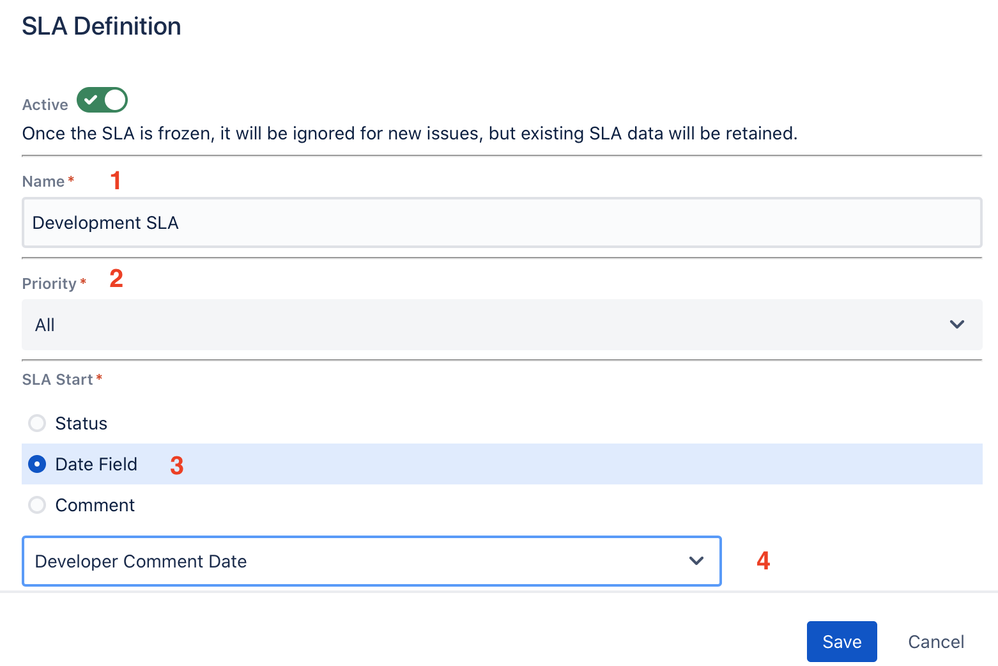Save the SLA definition
Viewport: 998px width, 666px height.
[x=841, y=641]
